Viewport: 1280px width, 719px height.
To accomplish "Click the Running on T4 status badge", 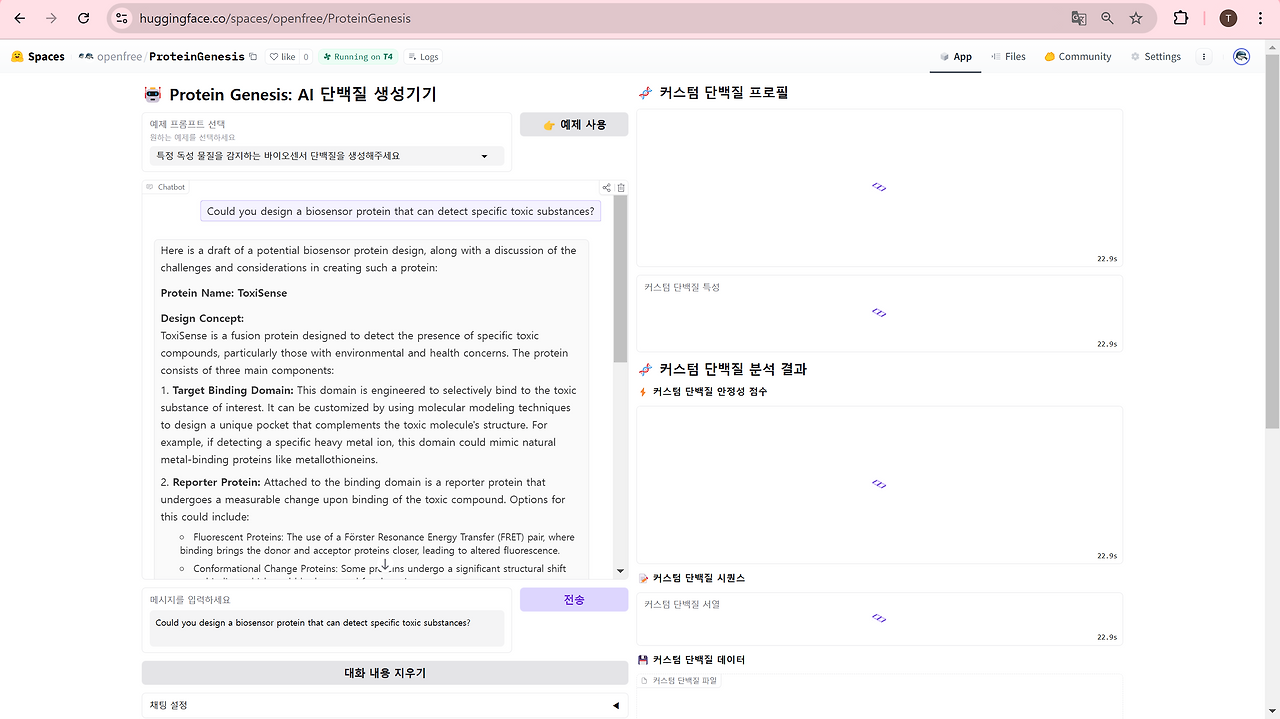I will [x=358, y=57].
